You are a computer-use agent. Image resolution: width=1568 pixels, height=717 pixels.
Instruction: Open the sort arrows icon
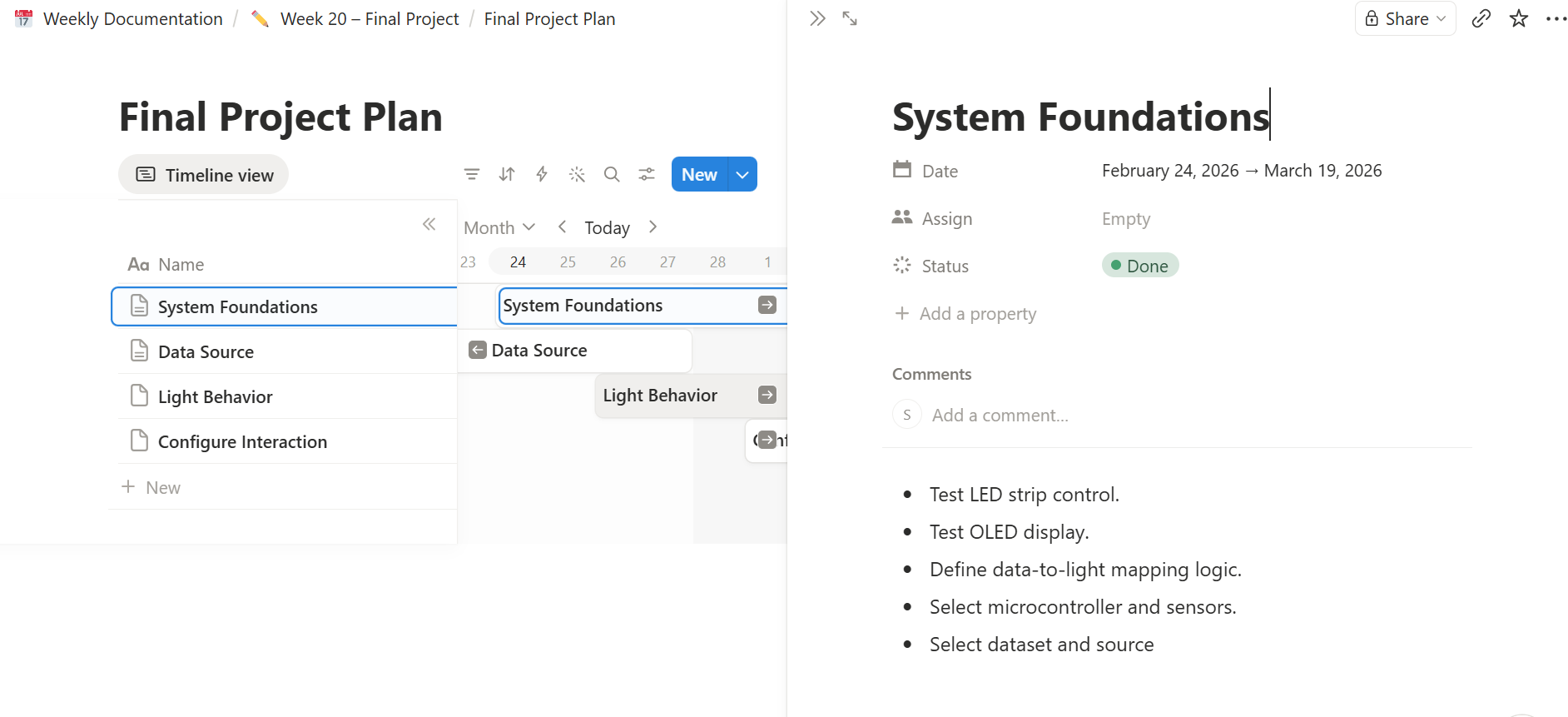point(507,174)
